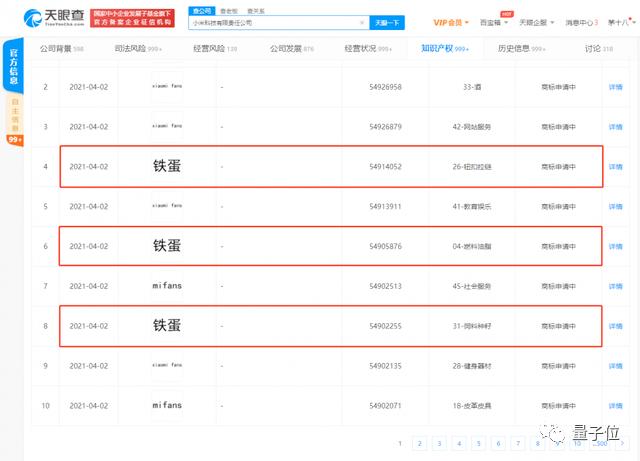Switch to the 公司发展 tab

point(291,49)
